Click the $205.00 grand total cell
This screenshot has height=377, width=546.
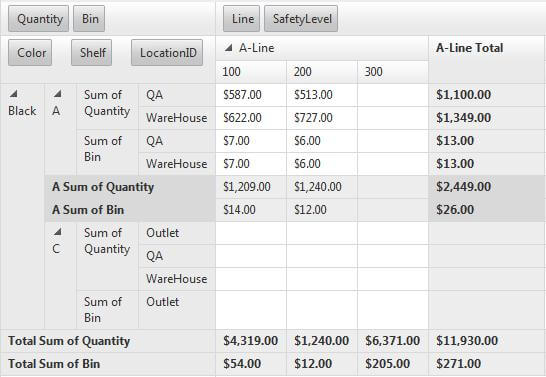(393, 364)
